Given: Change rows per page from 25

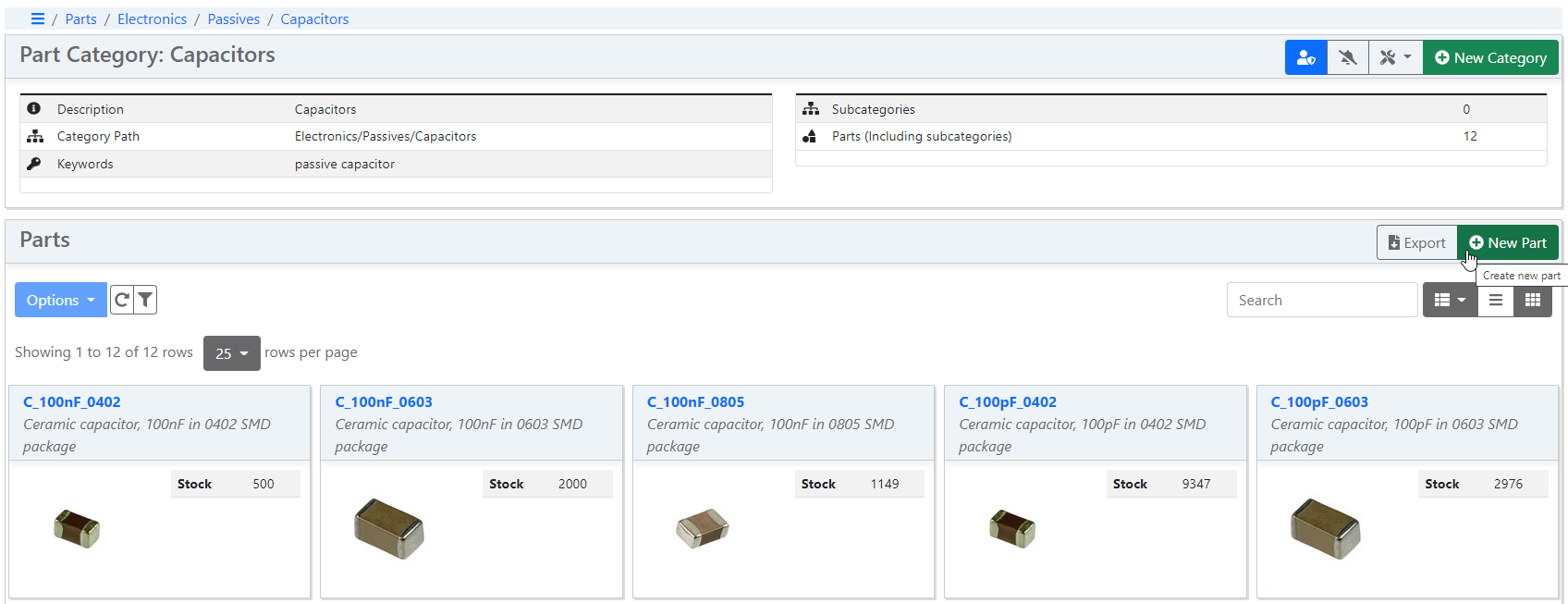Looking at the screenshot, I should tap(231, 353).
